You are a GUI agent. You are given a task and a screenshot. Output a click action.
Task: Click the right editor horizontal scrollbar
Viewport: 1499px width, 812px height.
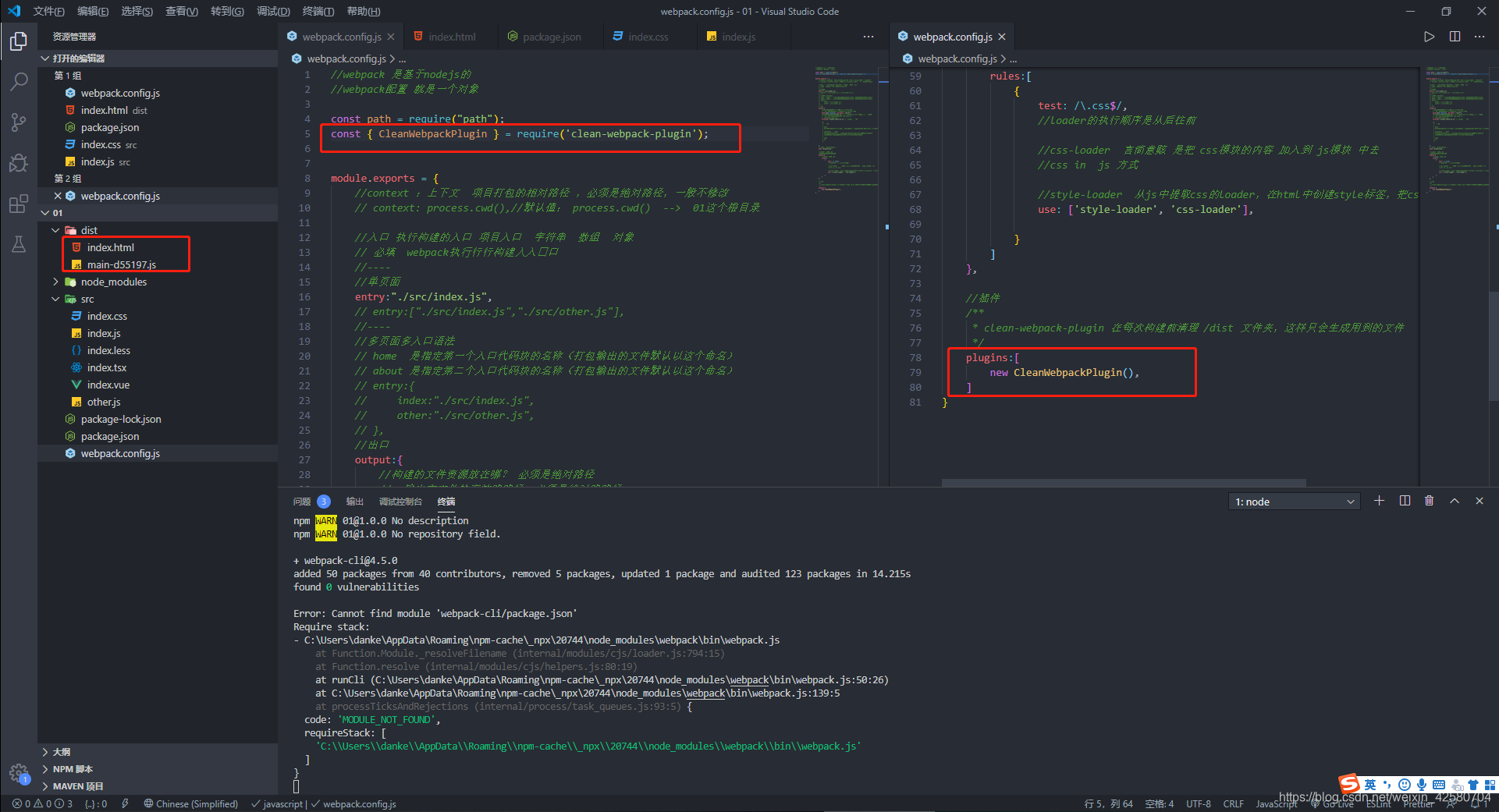click(x=1124, y=483)
